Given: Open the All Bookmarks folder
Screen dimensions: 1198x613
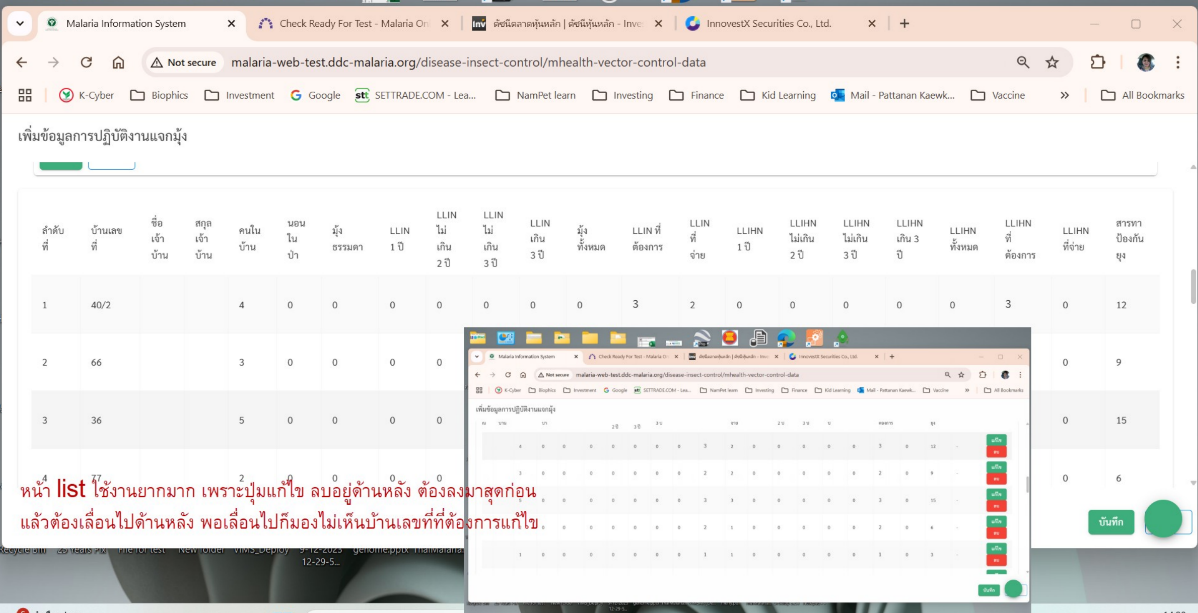Looking at the screenshot, I should [1142, 95].
